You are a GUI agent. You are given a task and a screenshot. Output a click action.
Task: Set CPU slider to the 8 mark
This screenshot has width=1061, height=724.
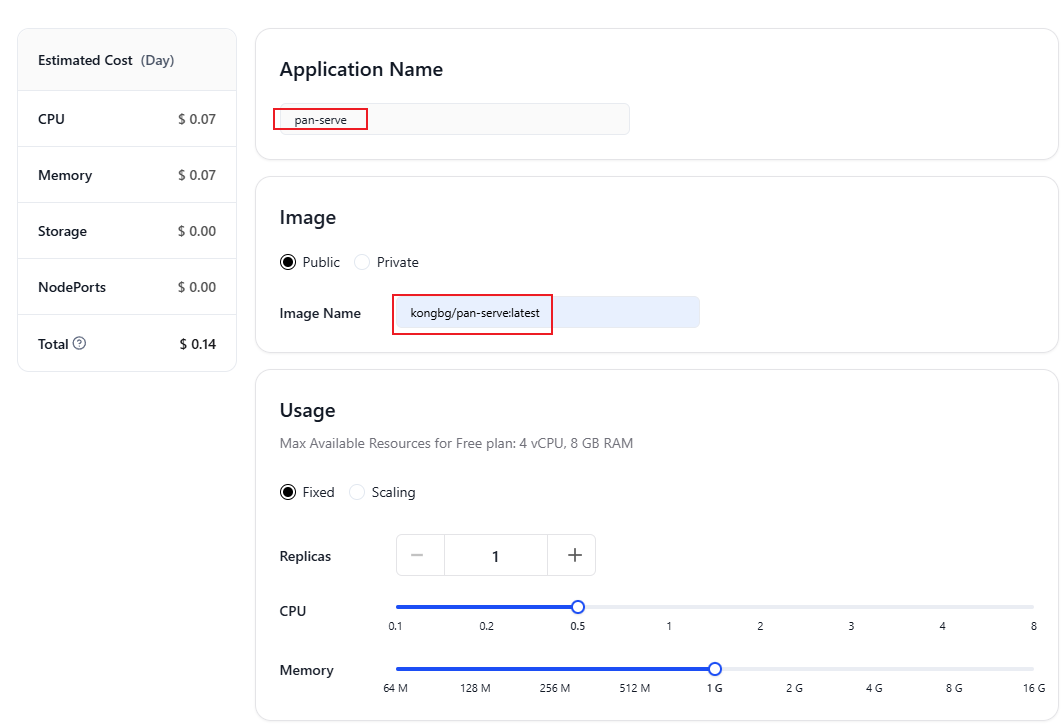click(x=1032, y=607)
